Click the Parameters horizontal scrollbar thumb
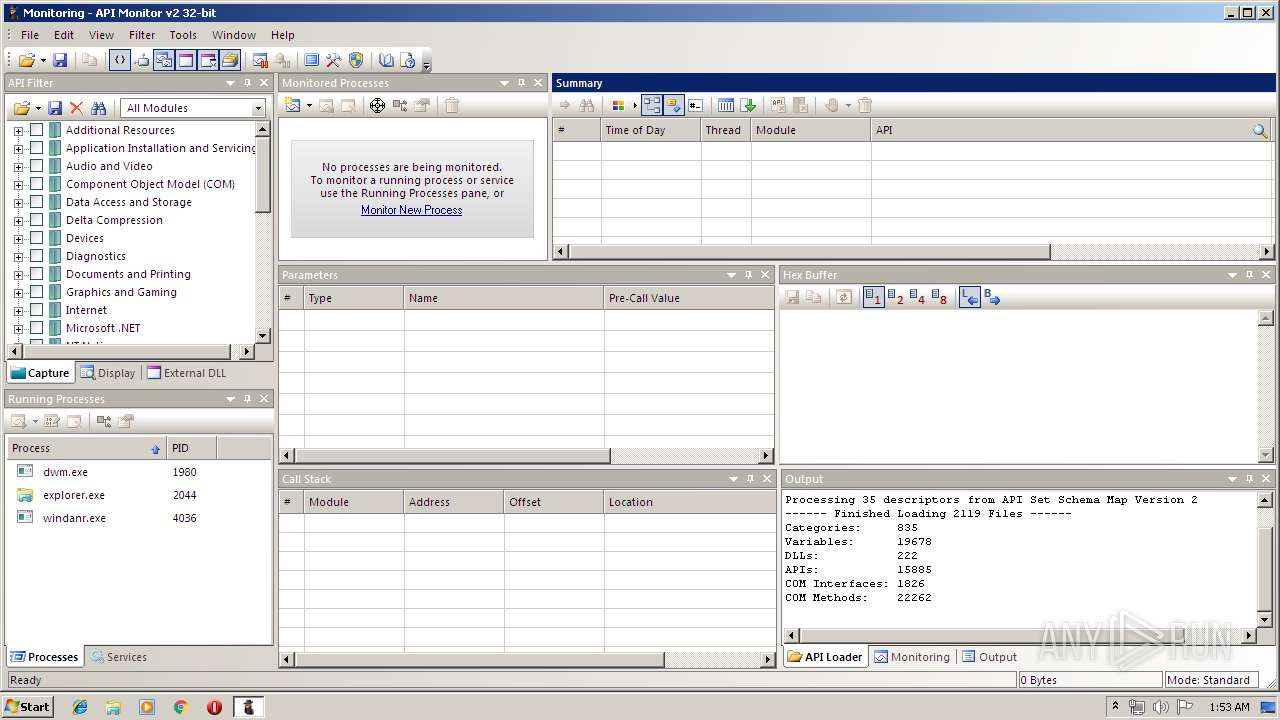Screen dimensions: 1280x720 coord(452,456)
